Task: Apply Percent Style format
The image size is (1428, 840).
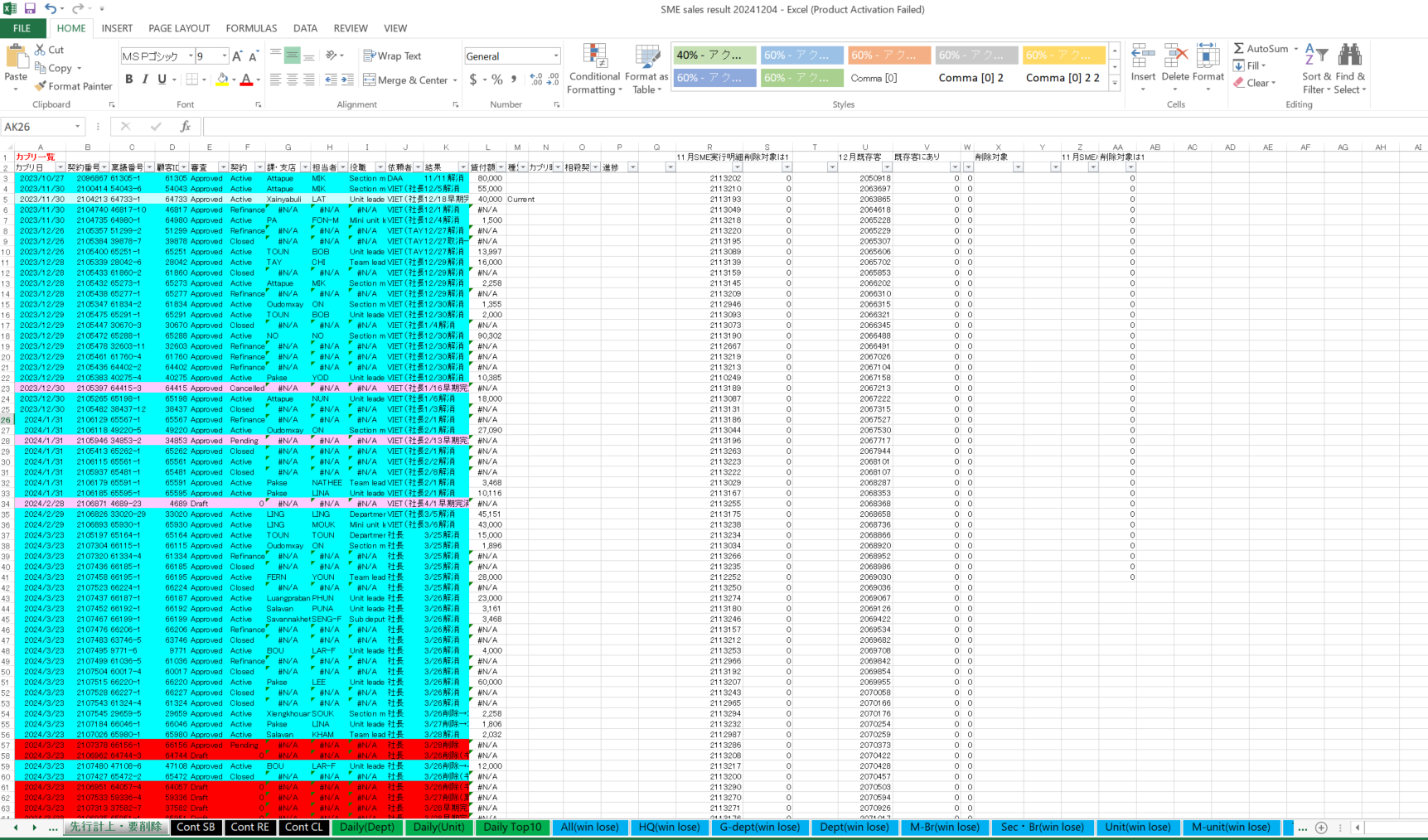Action: point(497,80)
